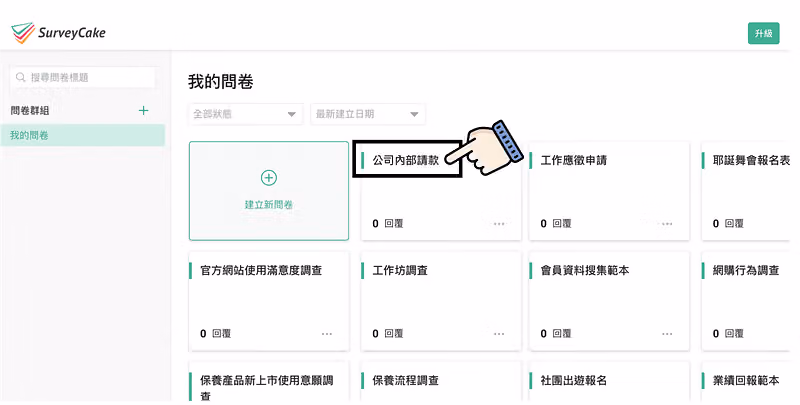Open the 耶誕舞會報名表 survey
800x405 pixels.
tap(752, 160)
